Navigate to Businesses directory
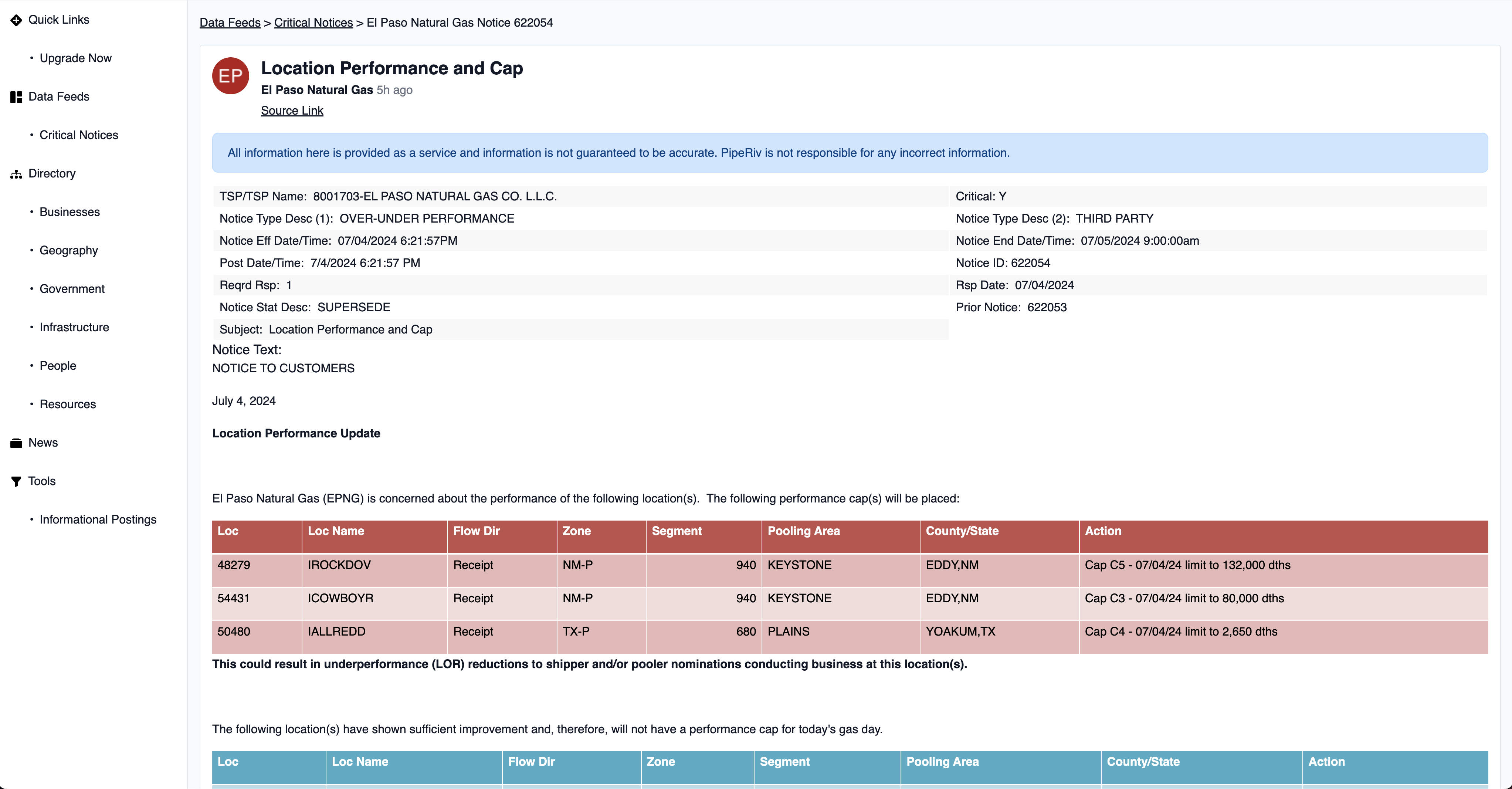The image size is (1512, 789). click(x=69, y=212)
